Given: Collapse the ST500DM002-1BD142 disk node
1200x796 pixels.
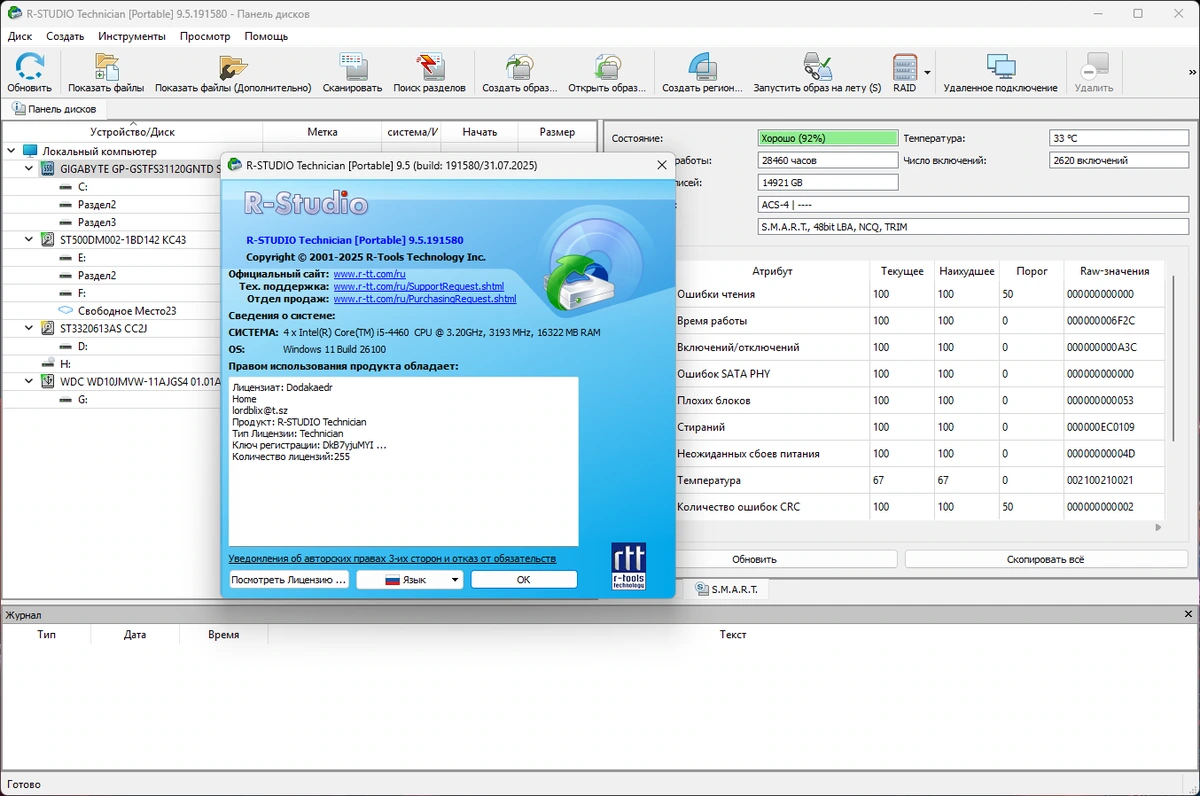Looking at the screenshot, I should [x=29, y=240].
